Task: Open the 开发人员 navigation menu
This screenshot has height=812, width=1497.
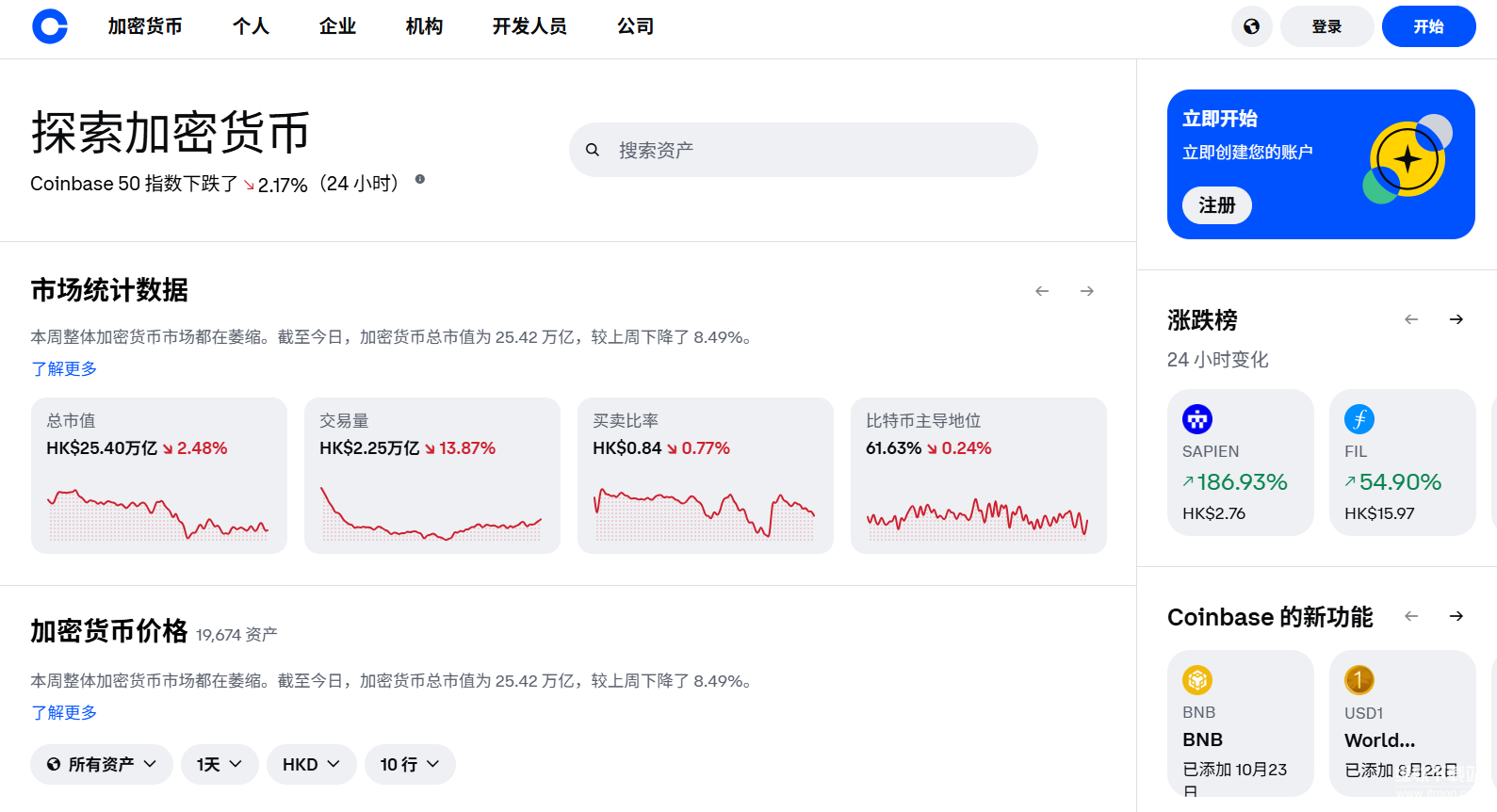Action: (529, 26)
